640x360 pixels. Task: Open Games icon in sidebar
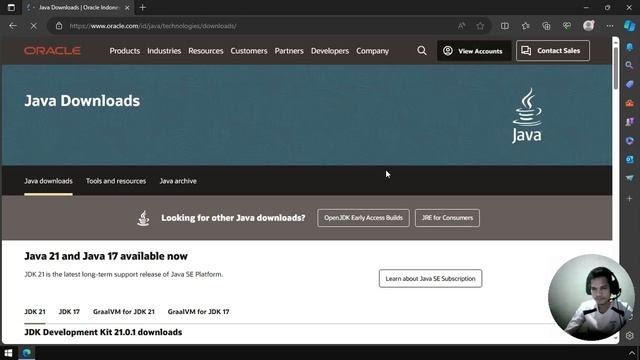[629, 122]
